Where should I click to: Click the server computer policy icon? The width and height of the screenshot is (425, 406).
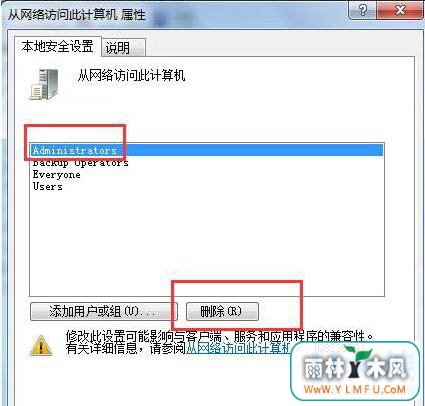coord(44,84)
